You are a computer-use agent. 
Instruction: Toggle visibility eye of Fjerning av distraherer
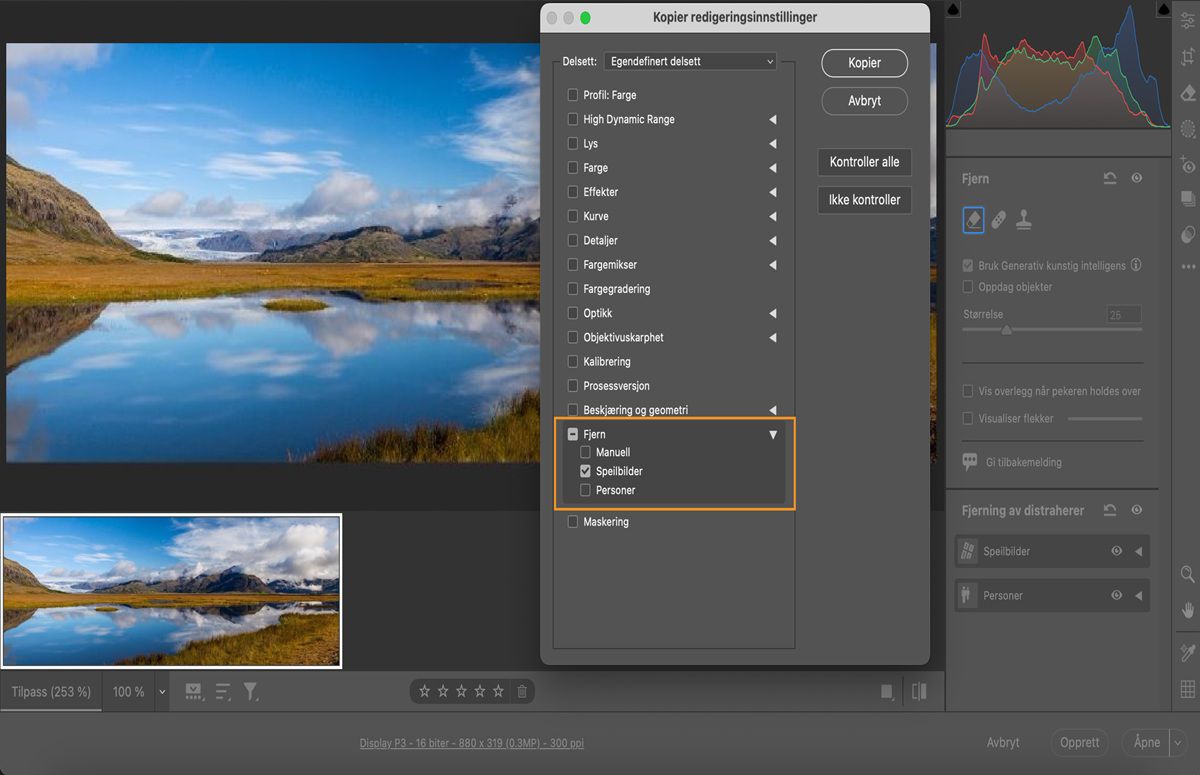[x=1137, y=510]
